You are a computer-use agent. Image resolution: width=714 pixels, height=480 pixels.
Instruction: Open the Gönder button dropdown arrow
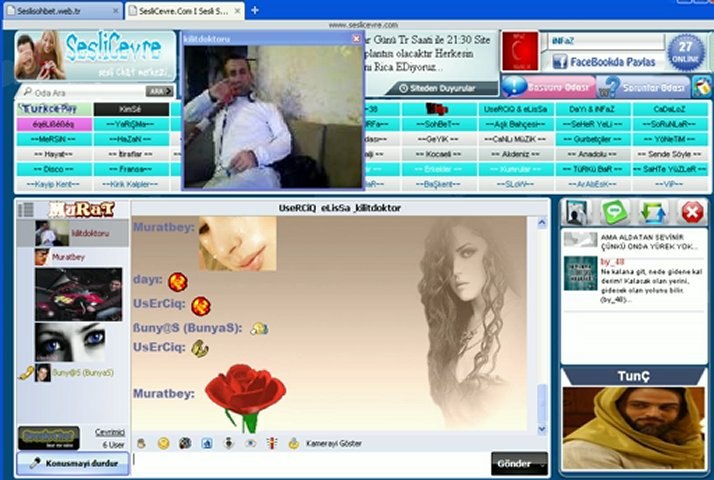pyautogui.click(x=542, y=464)
